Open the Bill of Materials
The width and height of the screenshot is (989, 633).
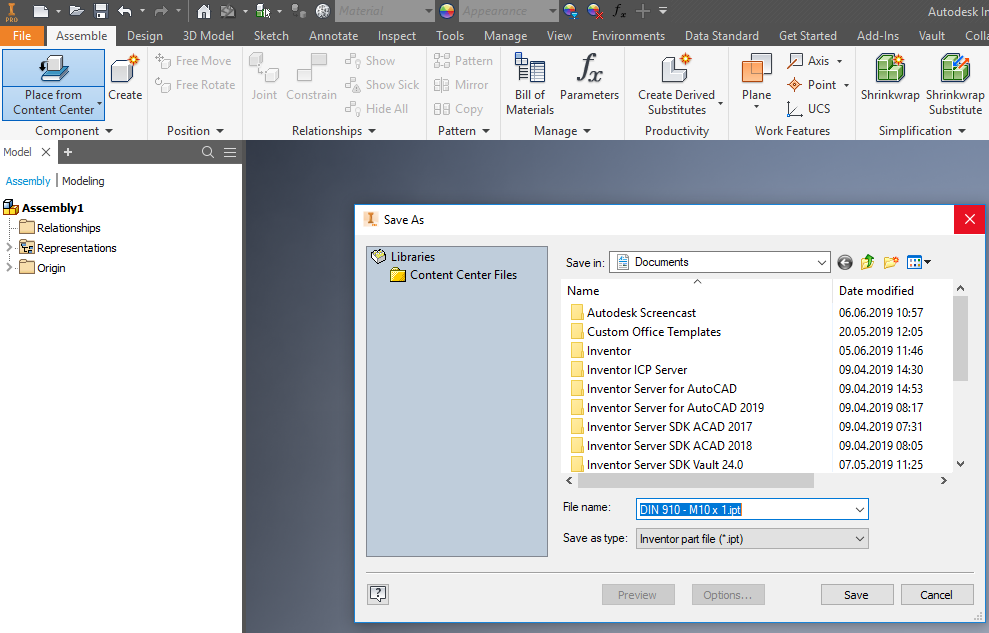click(529, 82)
